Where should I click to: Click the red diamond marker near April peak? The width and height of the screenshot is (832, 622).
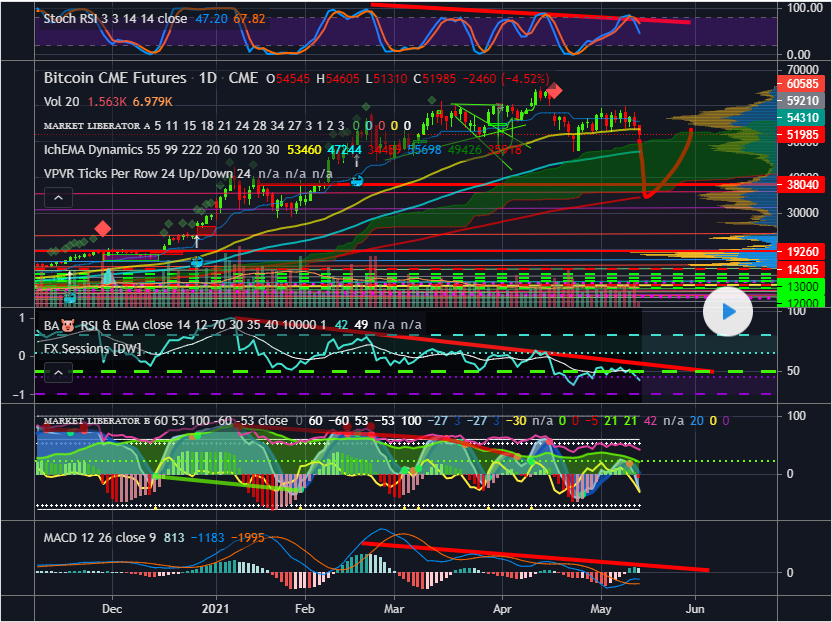(554, 92)
